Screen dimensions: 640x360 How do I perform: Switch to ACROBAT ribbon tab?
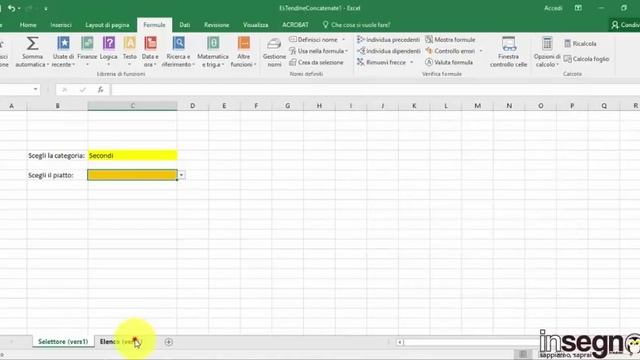coord(296,25)
